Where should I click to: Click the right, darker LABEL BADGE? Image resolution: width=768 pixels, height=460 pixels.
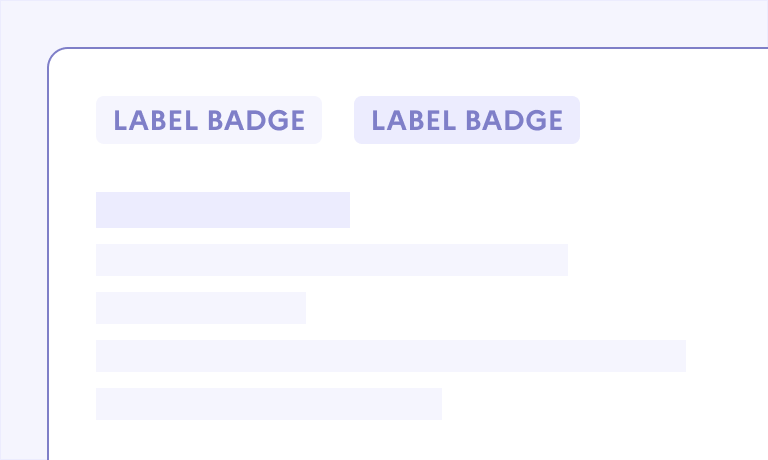(x=466, y=120)
